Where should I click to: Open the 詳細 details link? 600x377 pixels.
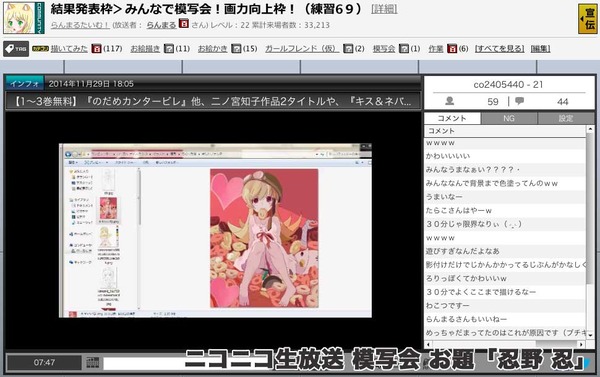(384, 9)
